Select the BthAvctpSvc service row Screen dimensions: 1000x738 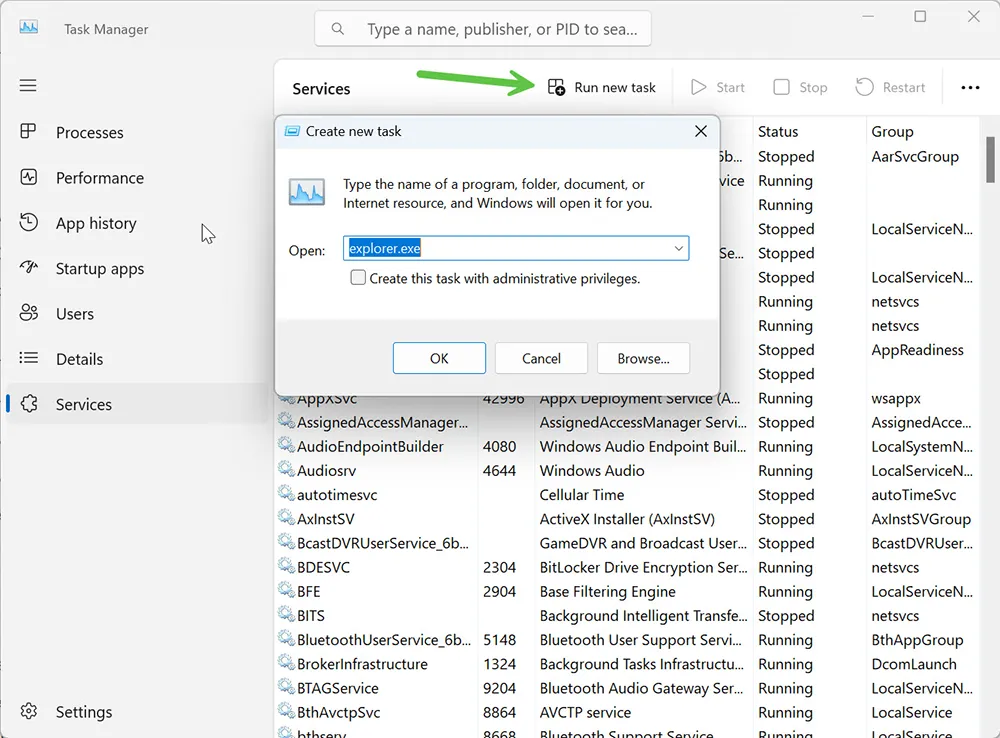pyautogui.click(x=628, y=712)
